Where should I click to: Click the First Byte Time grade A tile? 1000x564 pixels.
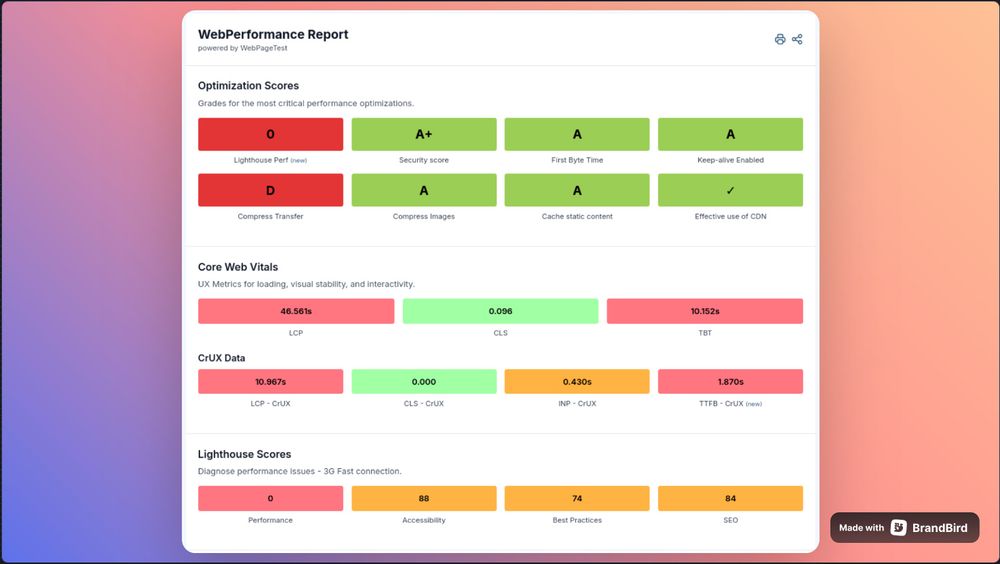click(577, 134)
